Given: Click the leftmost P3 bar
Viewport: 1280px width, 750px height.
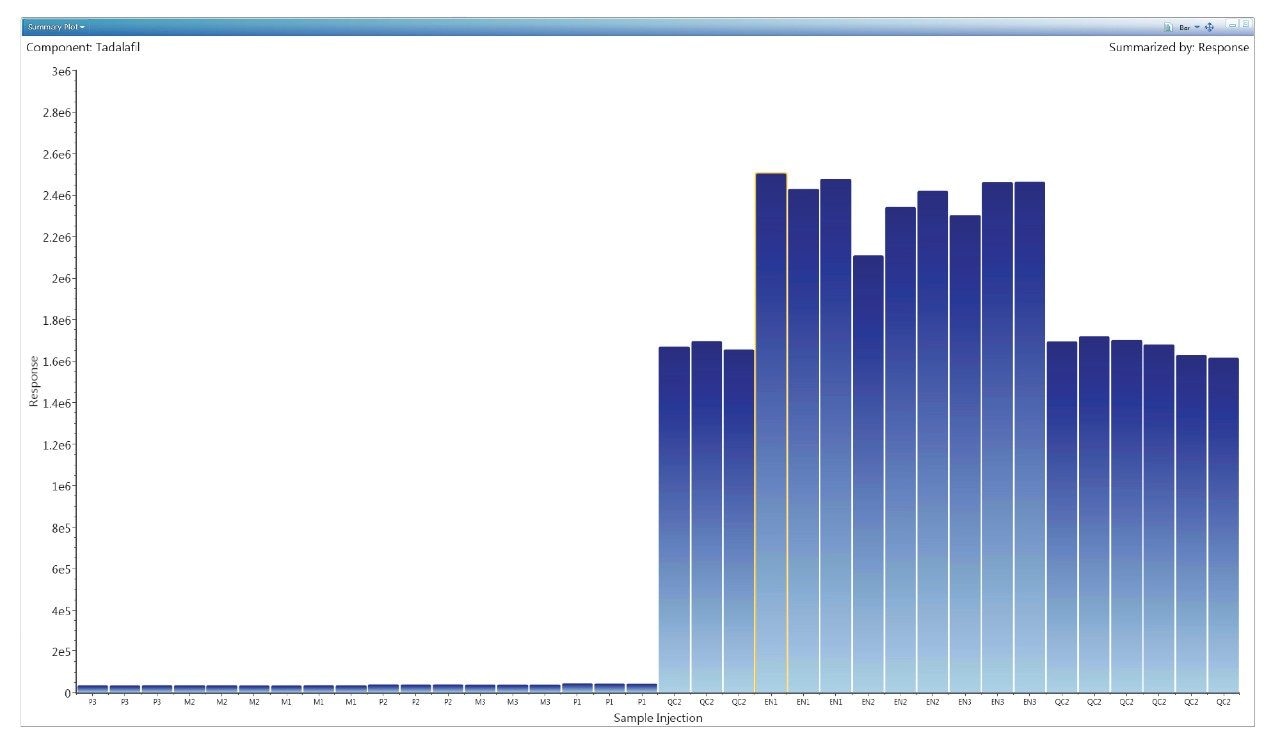Looking at the screenshot, I should (92, 689).
